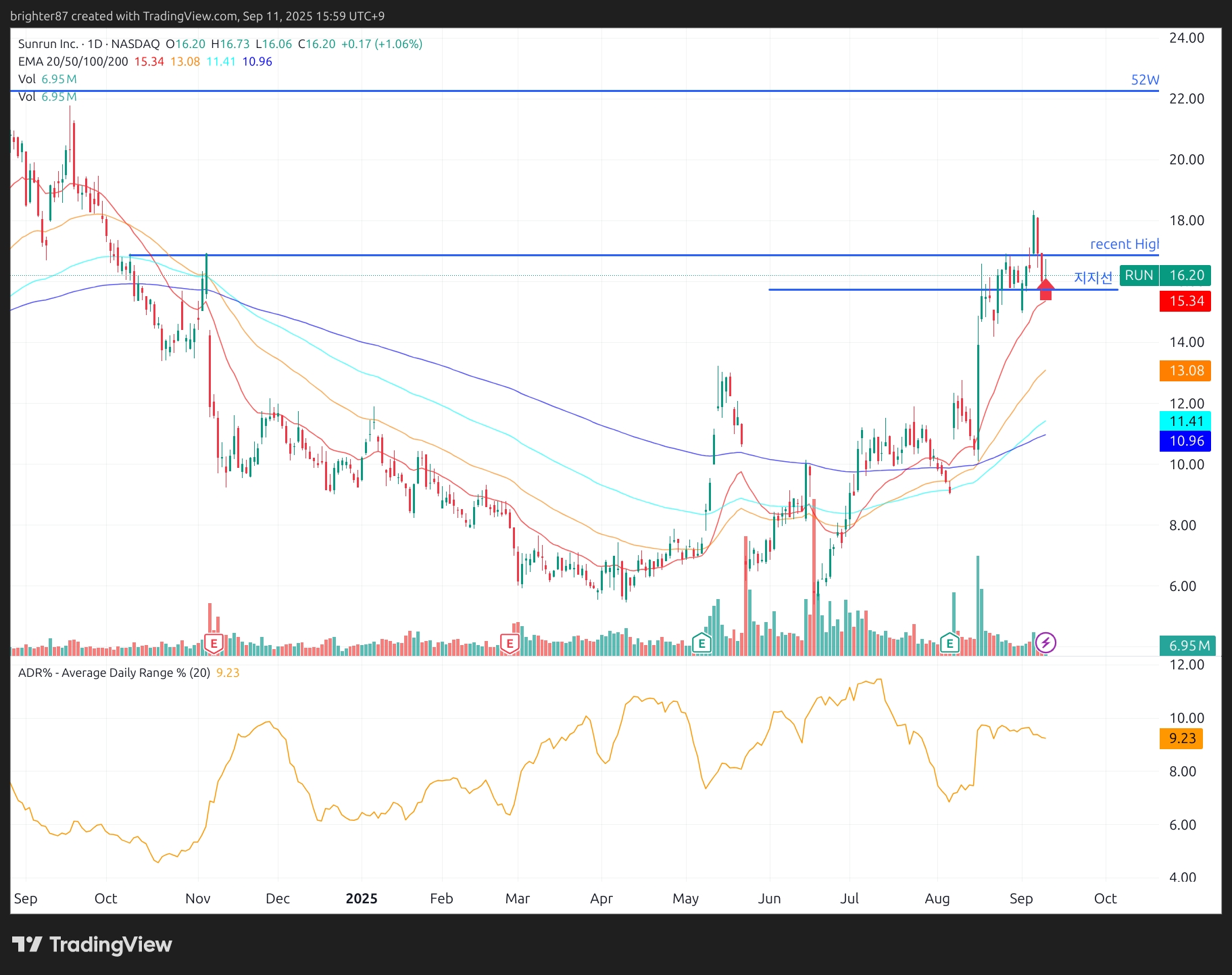Screen dimensions: 1232x975
Task: Open the green earnings E marker in May
Action: click(701, 643)
